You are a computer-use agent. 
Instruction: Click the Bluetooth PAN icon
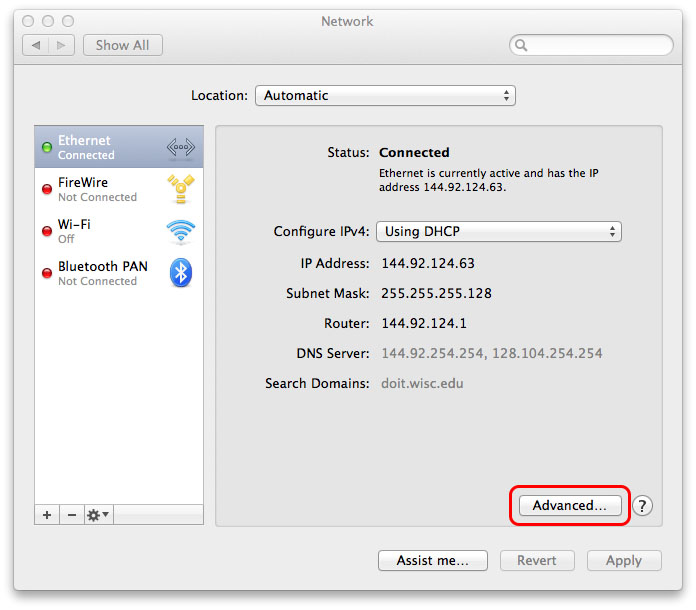[x=181, y=273]
